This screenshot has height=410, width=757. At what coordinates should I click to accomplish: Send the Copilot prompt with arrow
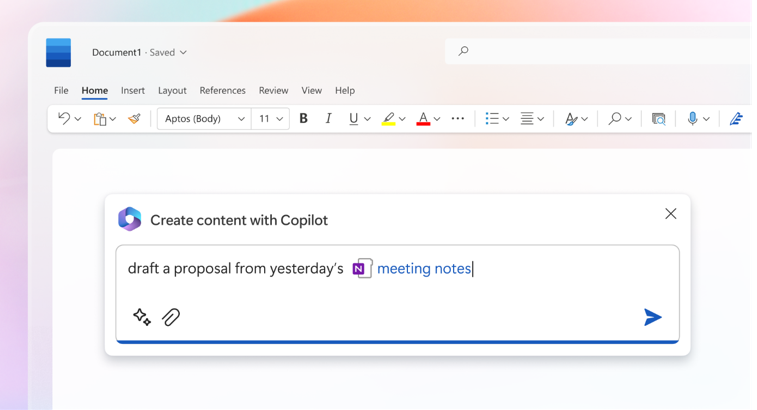[653, 317]
